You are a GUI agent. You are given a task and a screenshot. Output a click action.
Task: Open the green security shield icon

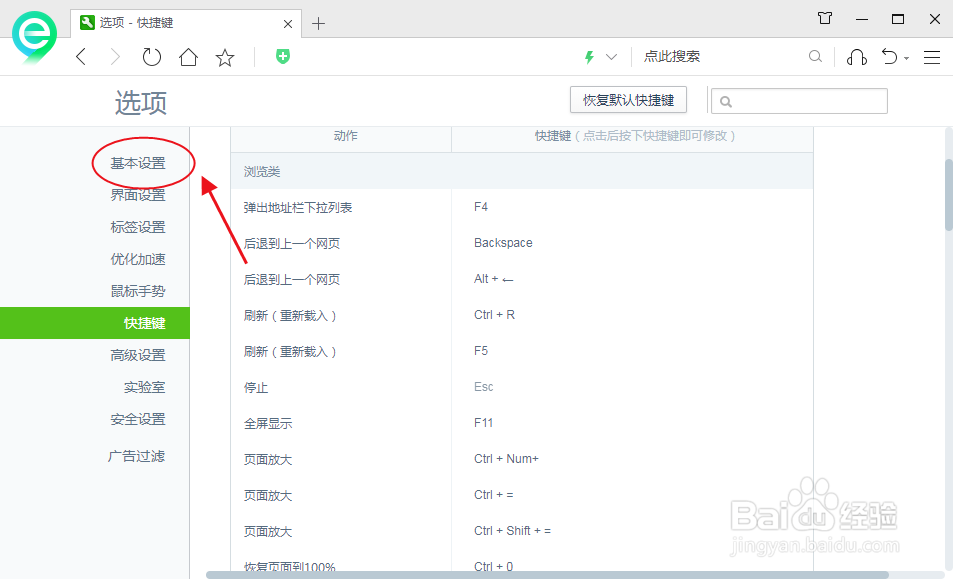click(283, 57)
